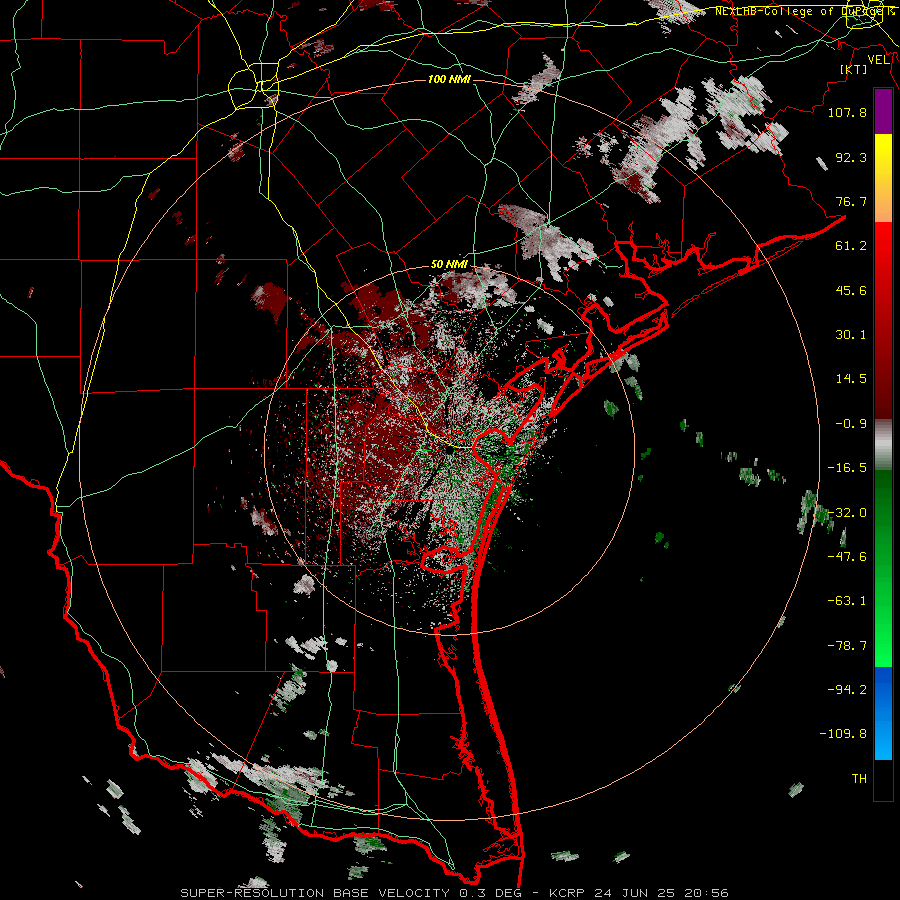
Task: Click the 50 NMI range ring label
Action: coord(449,265)
